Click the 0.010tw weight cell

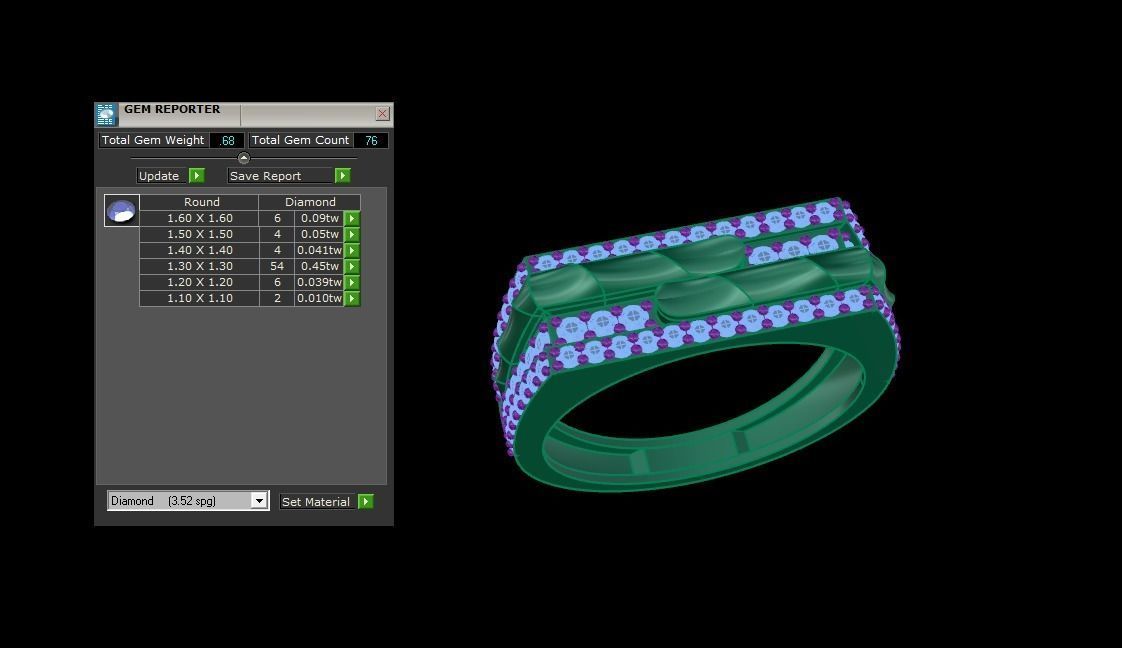click(319, 298)
